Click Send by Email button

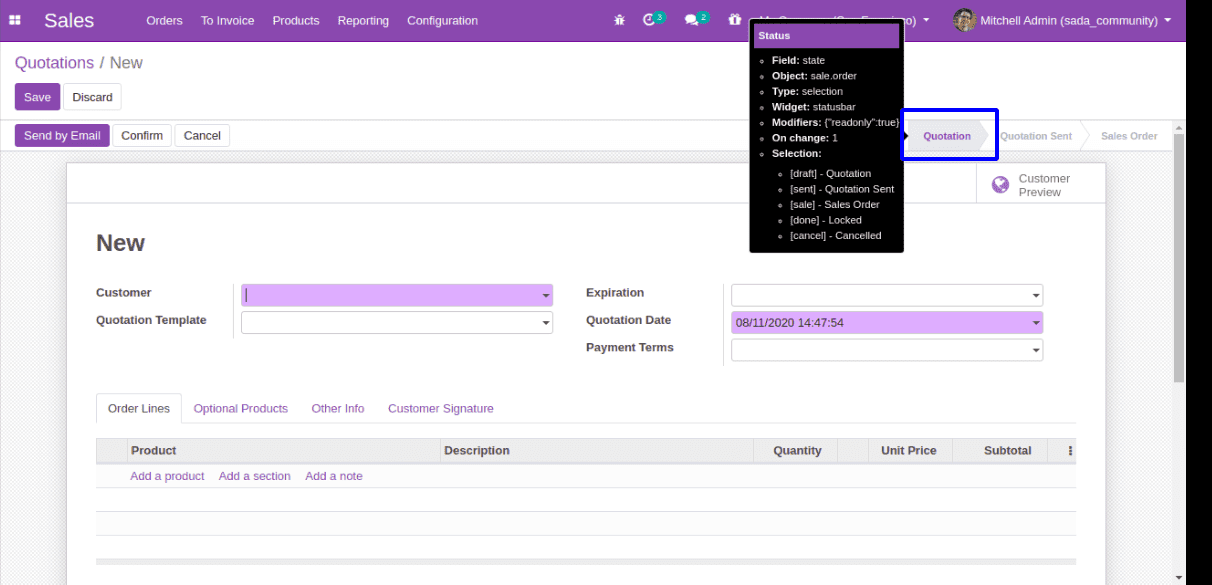62,135
